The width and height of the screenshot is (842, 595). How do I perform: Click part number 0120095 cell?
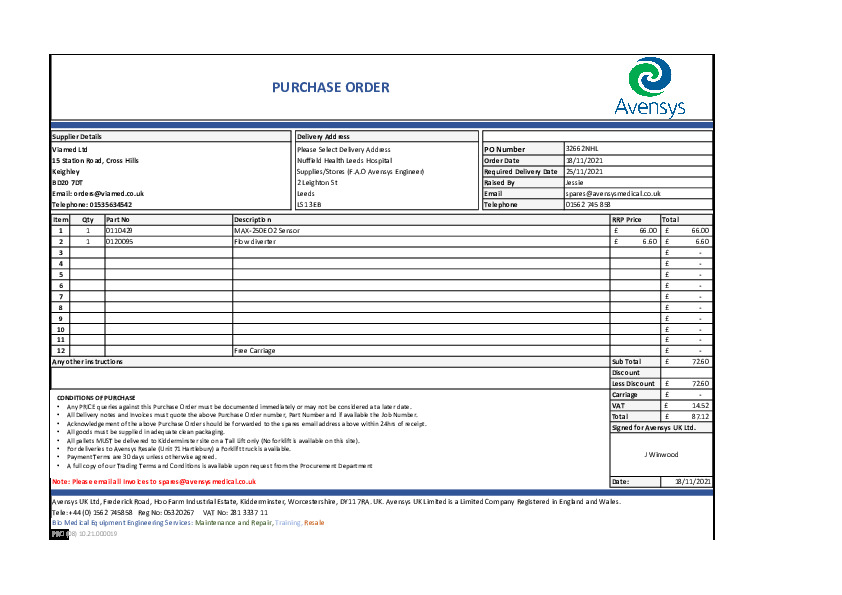click(119, 241)
